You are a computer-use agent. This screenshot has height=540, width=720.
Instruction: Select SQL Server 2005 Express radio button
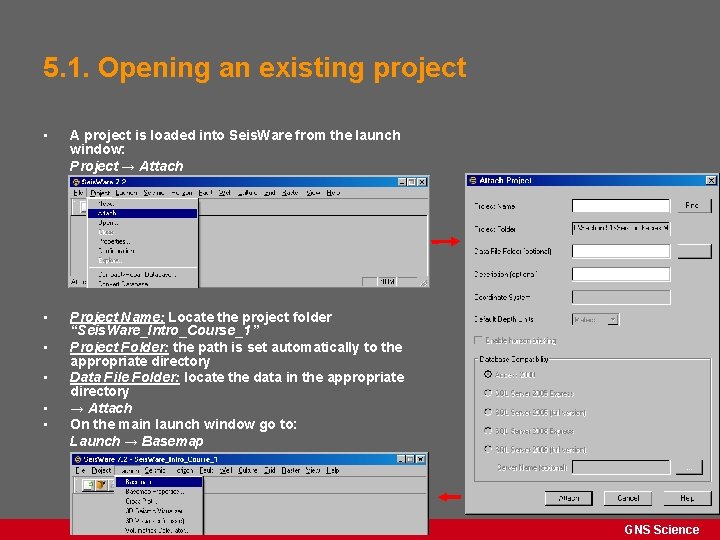(488, 393)
